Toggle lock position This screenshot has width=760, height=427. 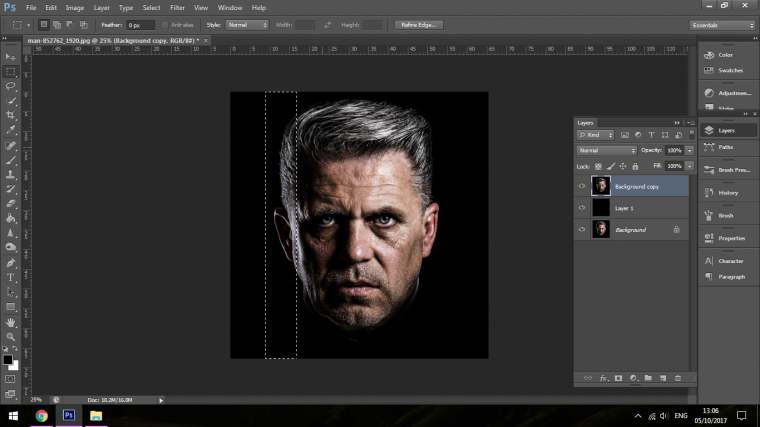[623, 167]
